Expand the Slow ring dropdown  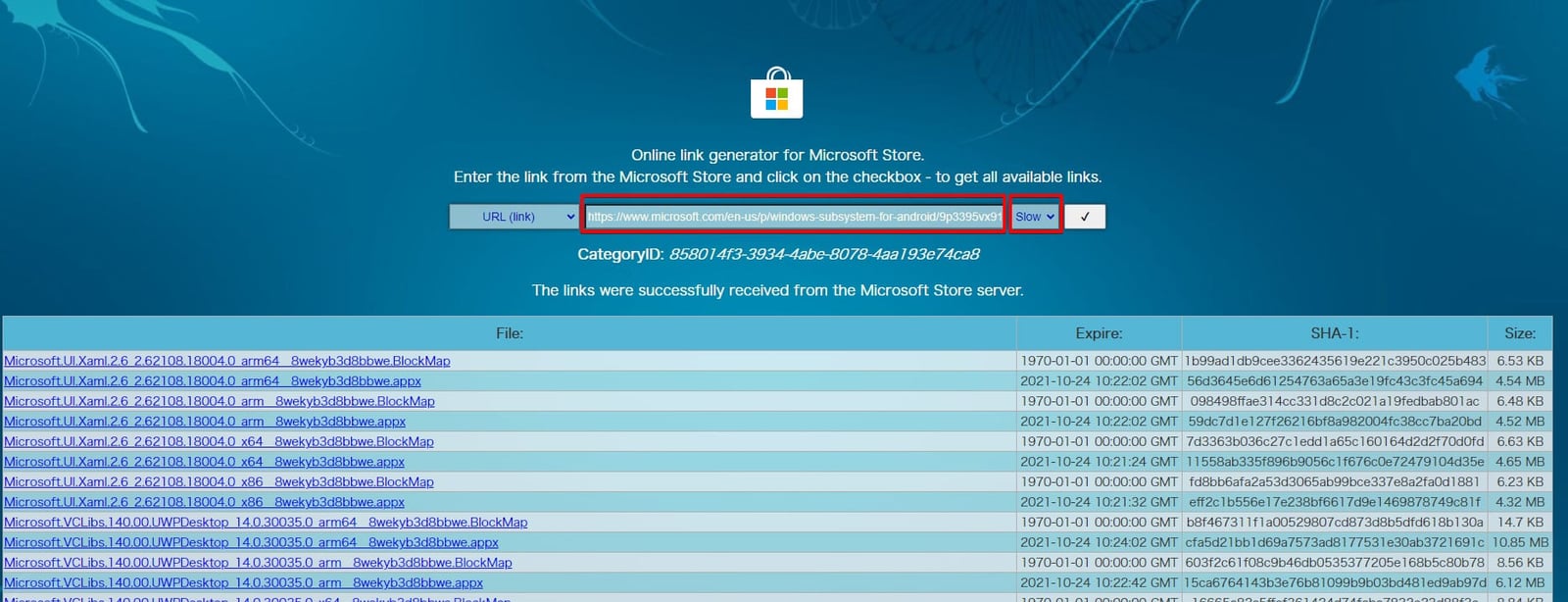click(x=1035, y=217)
